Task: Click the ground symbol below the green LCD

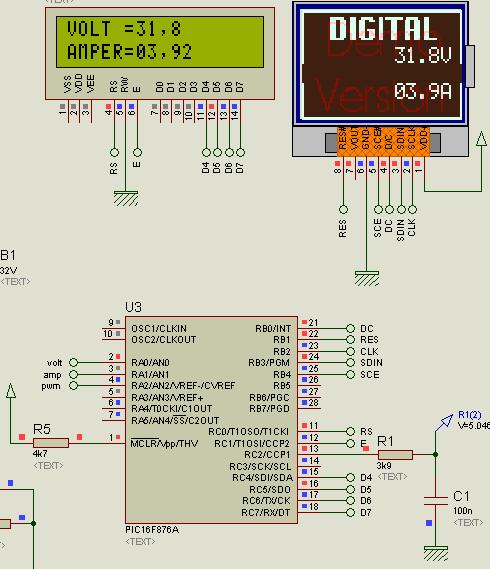Action: 126,198
